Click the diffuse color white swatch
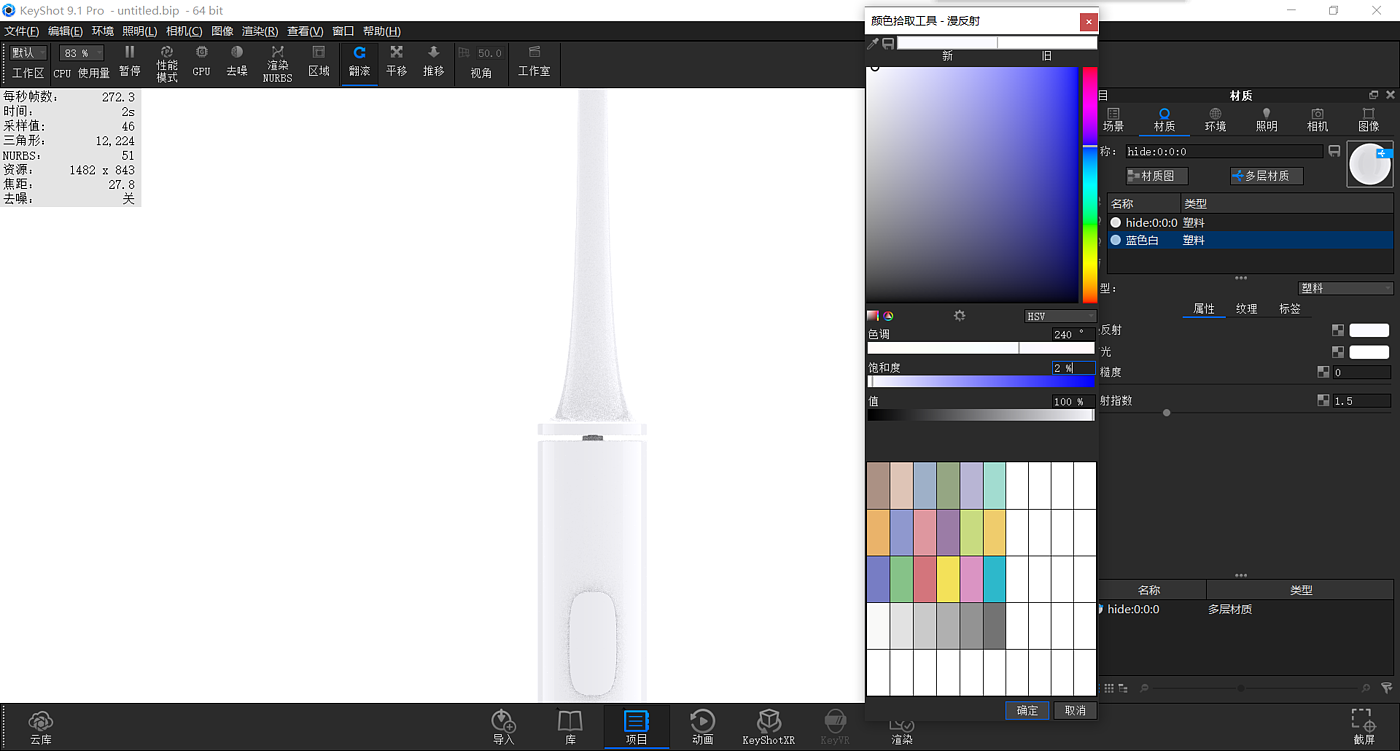Screen dimensions: 1400x751 [x=1369, y=330]
